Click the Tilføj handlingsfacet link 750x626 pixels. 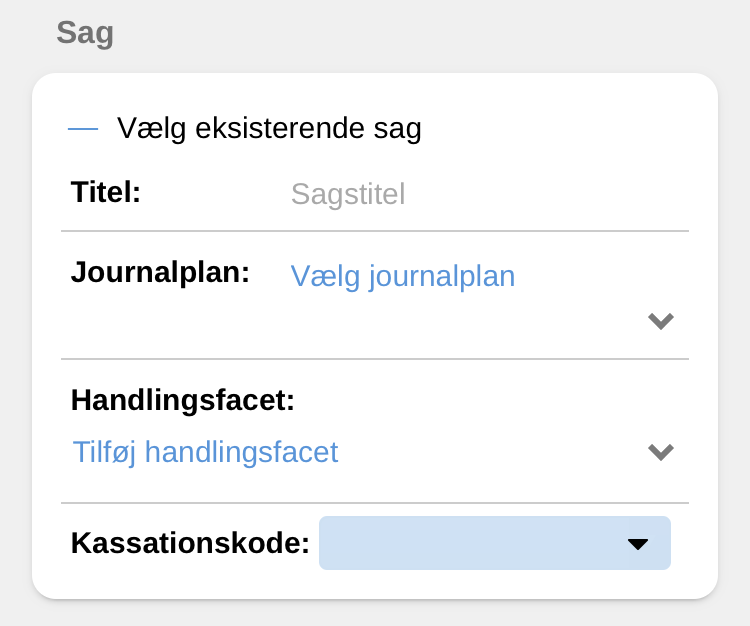point(206,452)
